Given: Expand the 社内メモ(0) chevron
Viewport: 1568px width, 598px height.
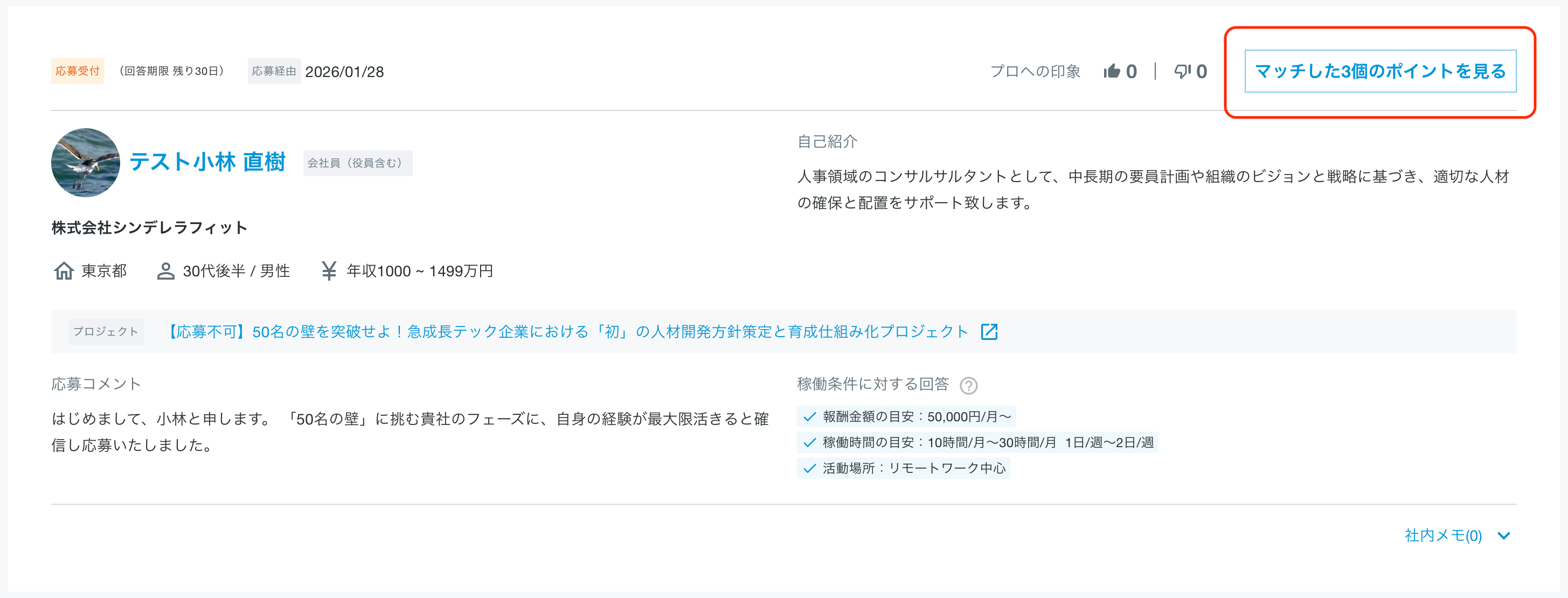Looking at the screenshot, I should pos(1504,536).
